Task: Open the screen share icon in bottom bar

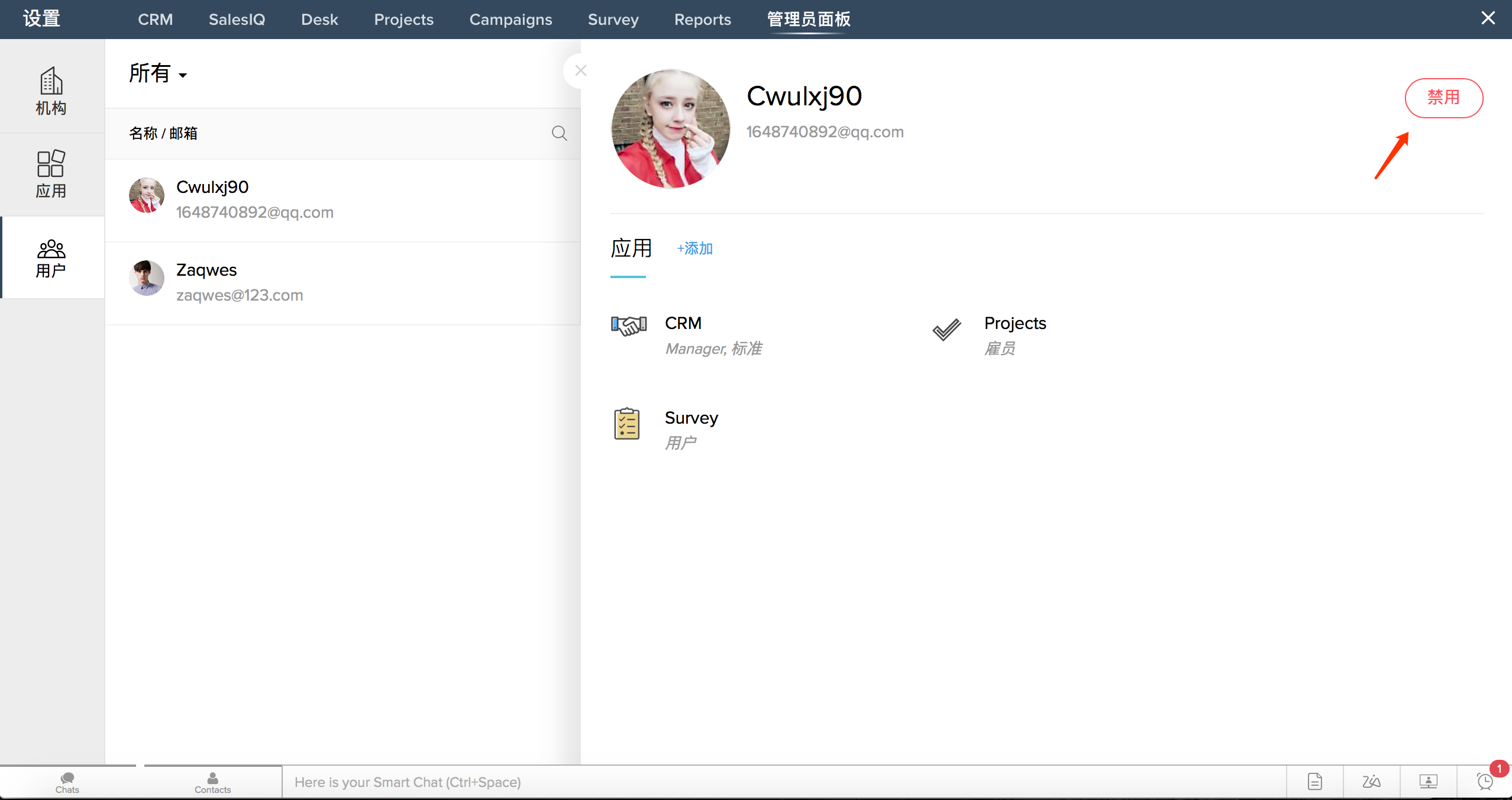Action: (x=1428, y=782)
